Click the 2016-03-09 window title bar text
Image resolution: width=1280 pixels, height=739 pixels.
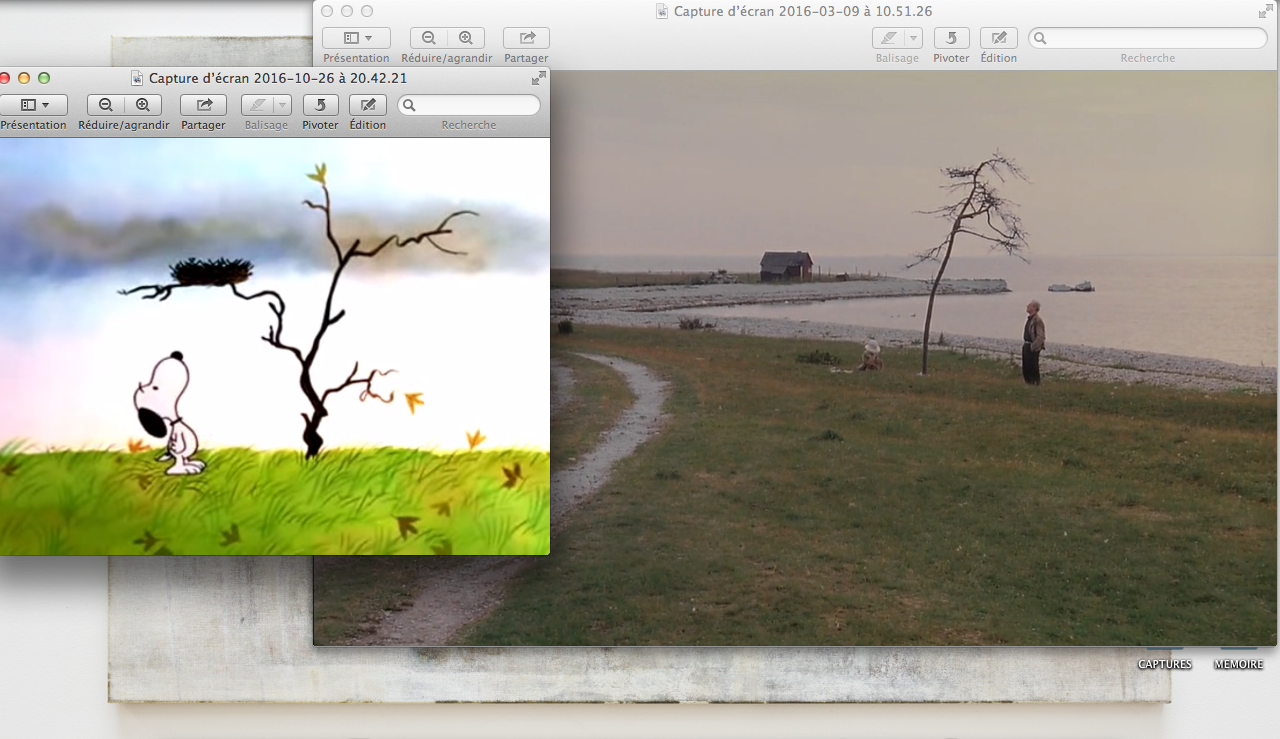click(x=802, y=11)
